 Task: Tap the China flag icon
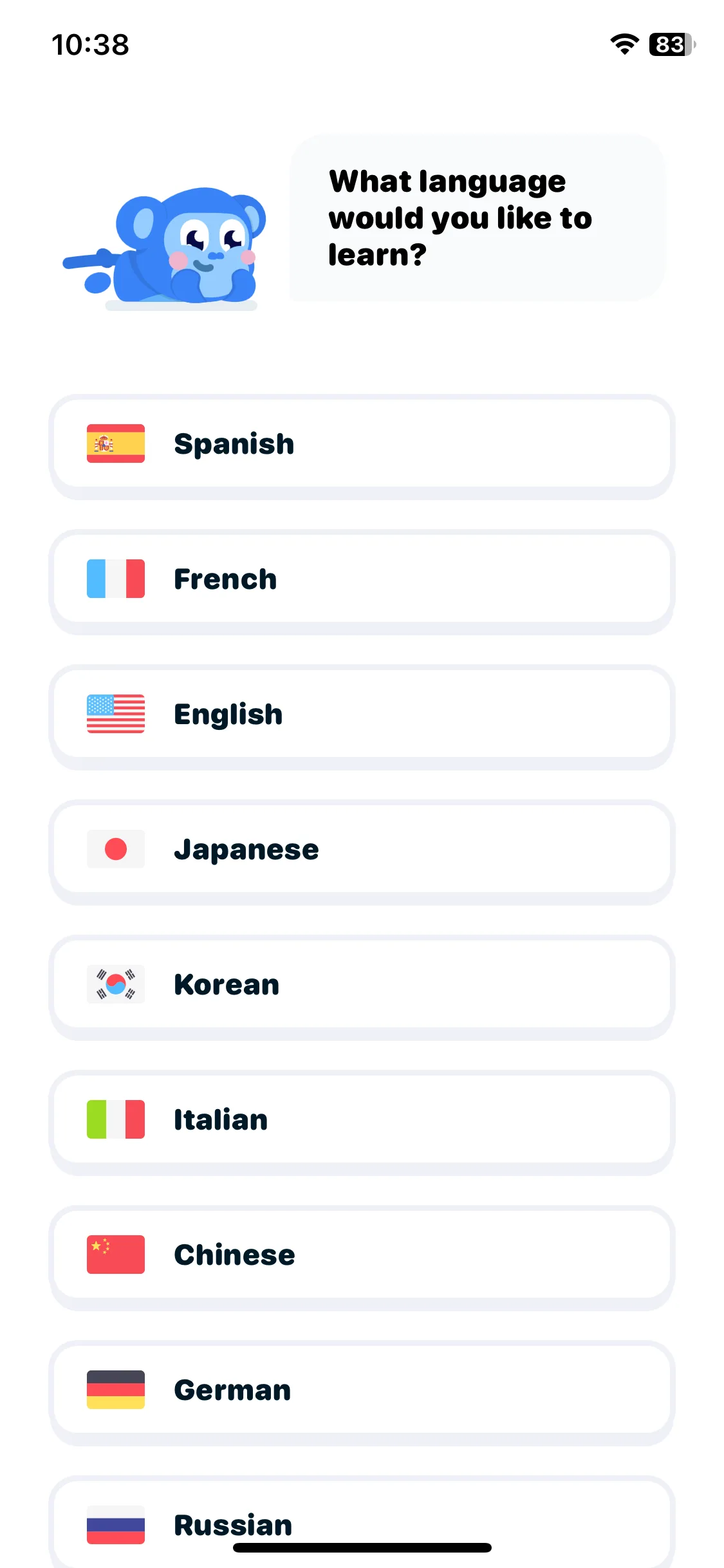pos(116,1255)
